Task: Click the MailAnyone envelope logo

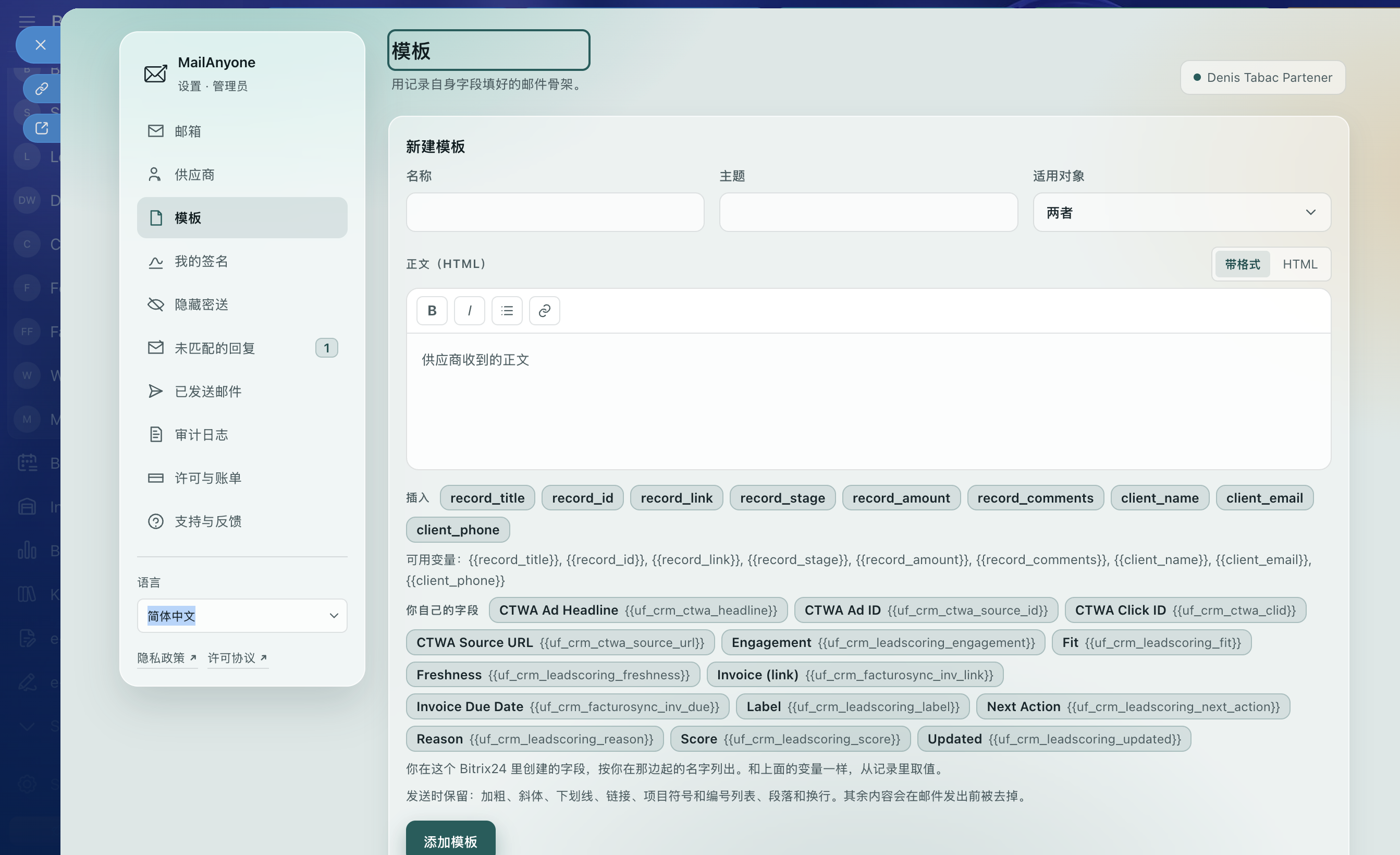Action: coord(155,74)
